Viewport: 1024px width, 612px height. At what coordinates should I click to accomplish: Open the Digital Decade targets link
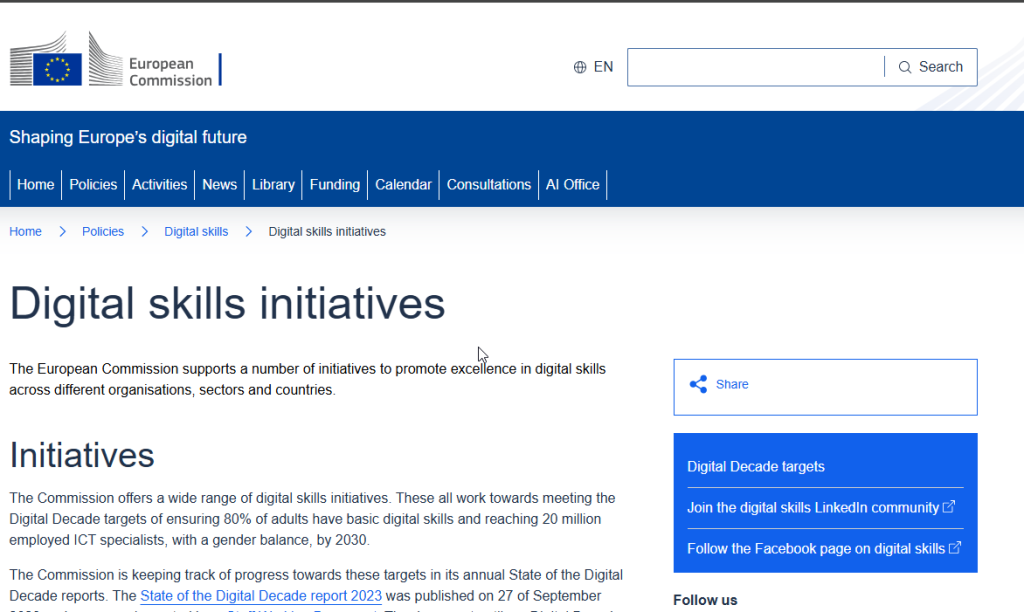[x=755, y=467]
